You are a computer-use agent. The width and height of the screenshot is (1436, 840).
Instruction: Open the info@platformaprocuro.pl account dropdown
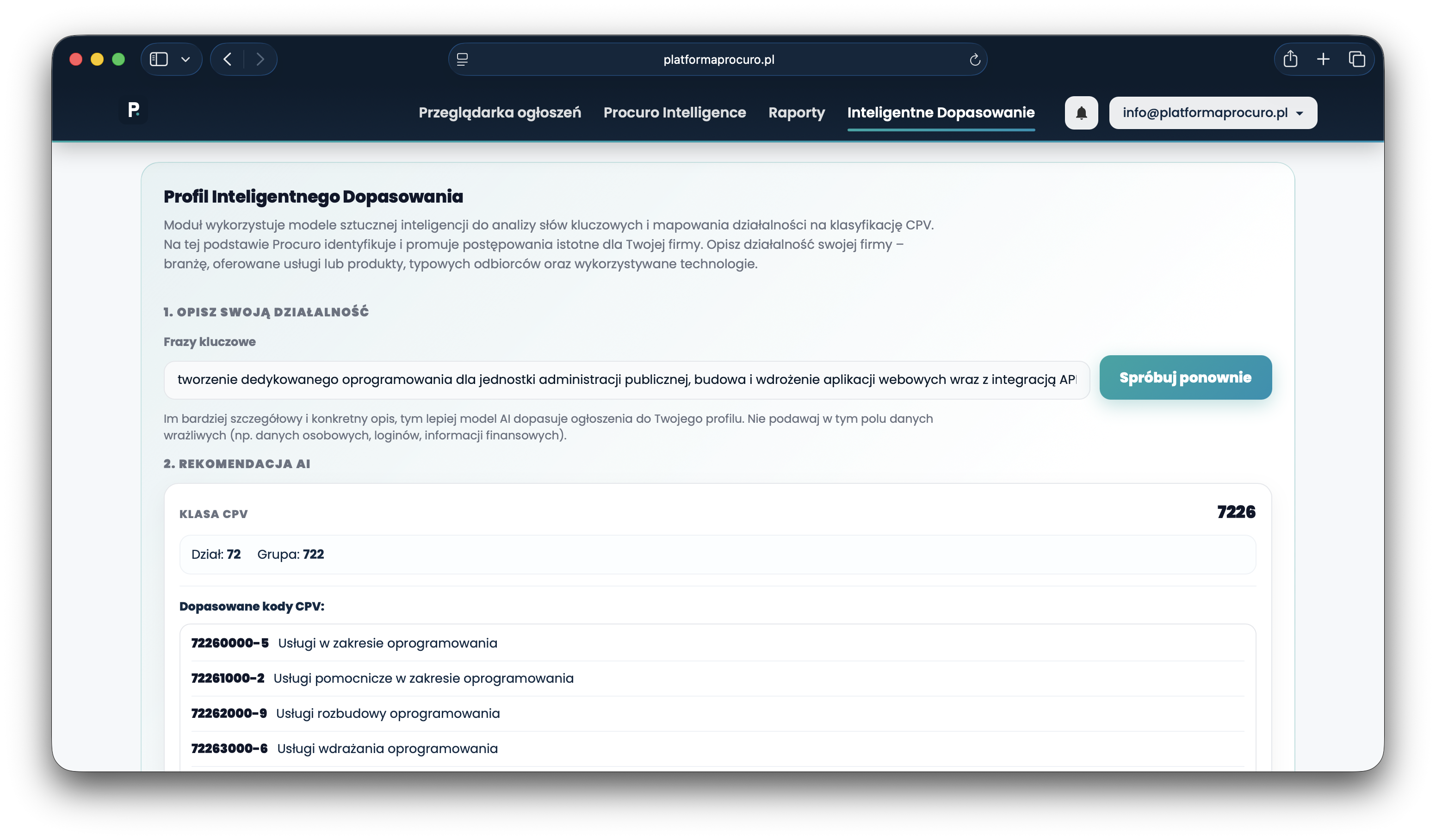pyautogui.click(x=1213, y=112)
